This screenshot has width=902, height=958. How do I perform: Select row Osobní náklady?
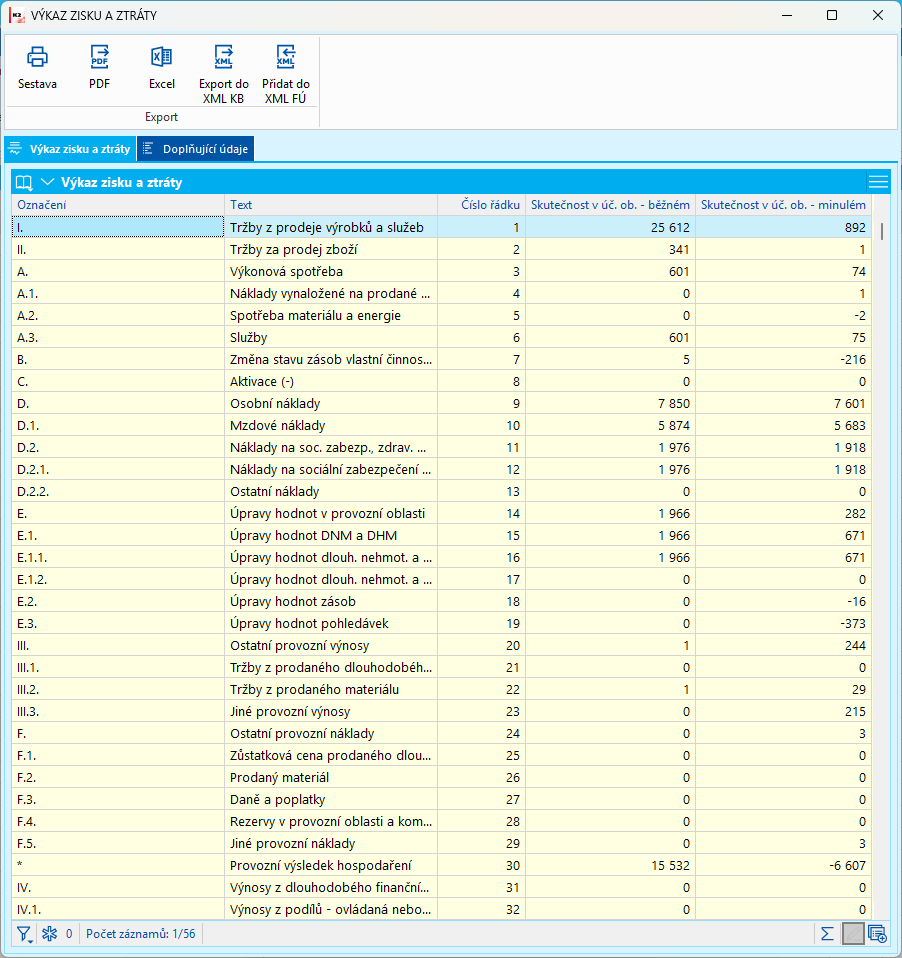(x=441, y=403)
